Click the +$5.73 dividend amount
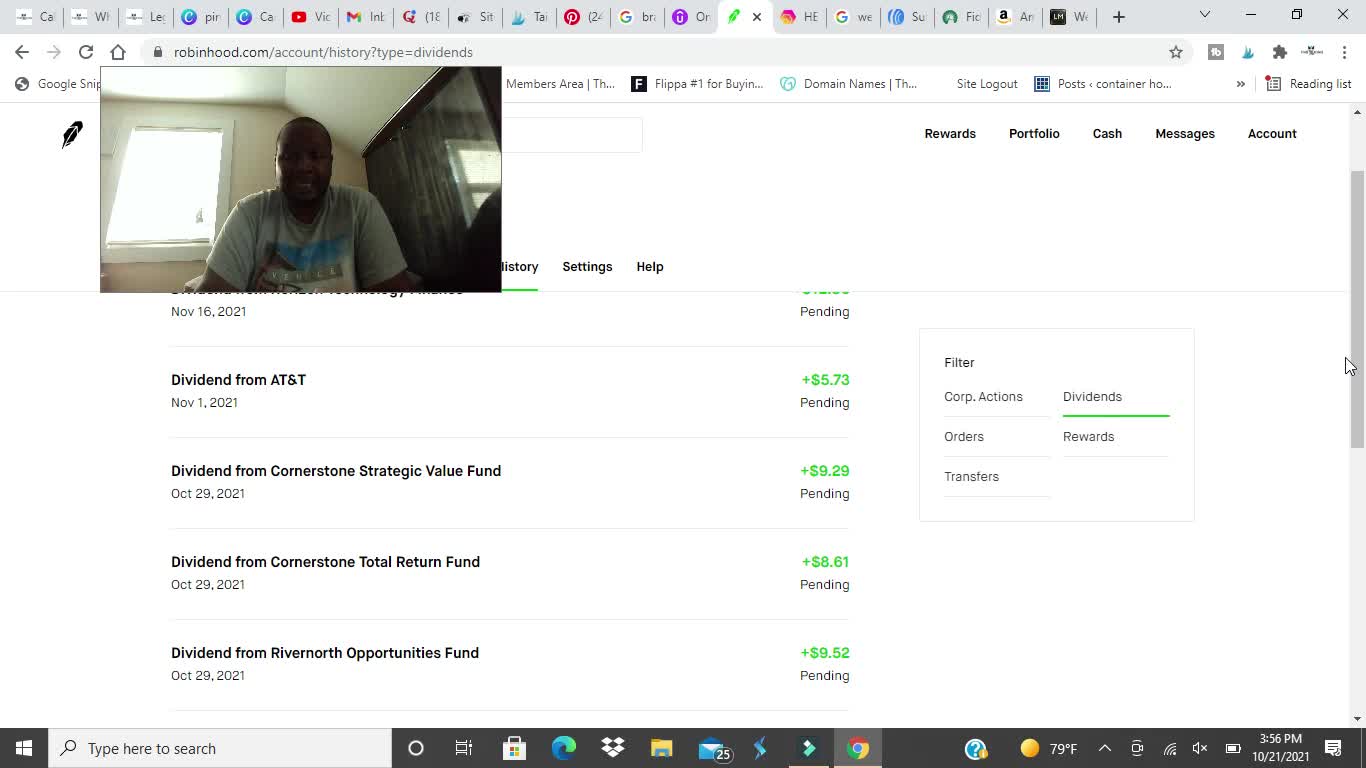This screenshot has width=1366, height=768. [825, 380]
